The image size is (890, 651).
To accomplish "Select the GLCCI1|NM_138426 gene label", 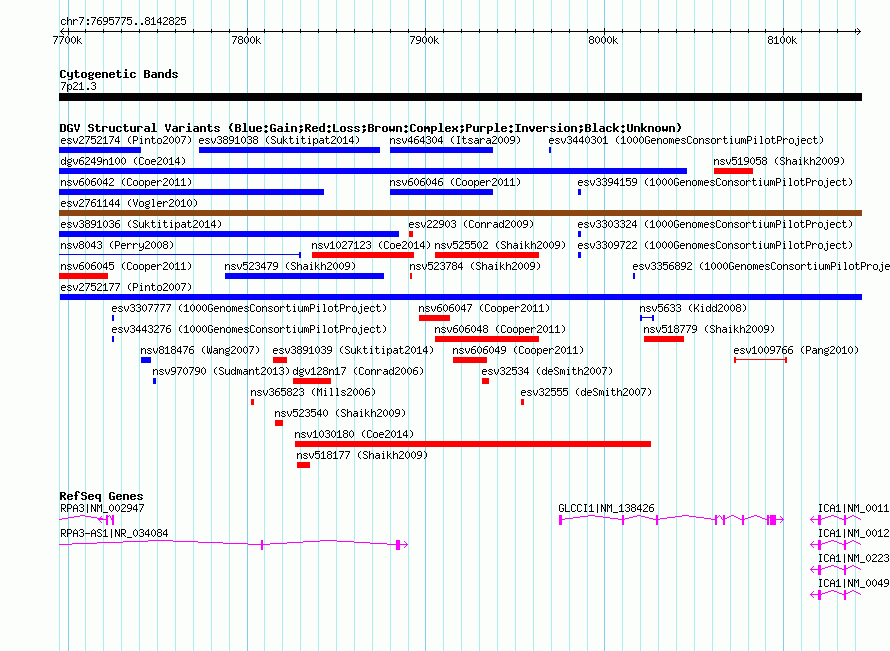I will 606,508.
